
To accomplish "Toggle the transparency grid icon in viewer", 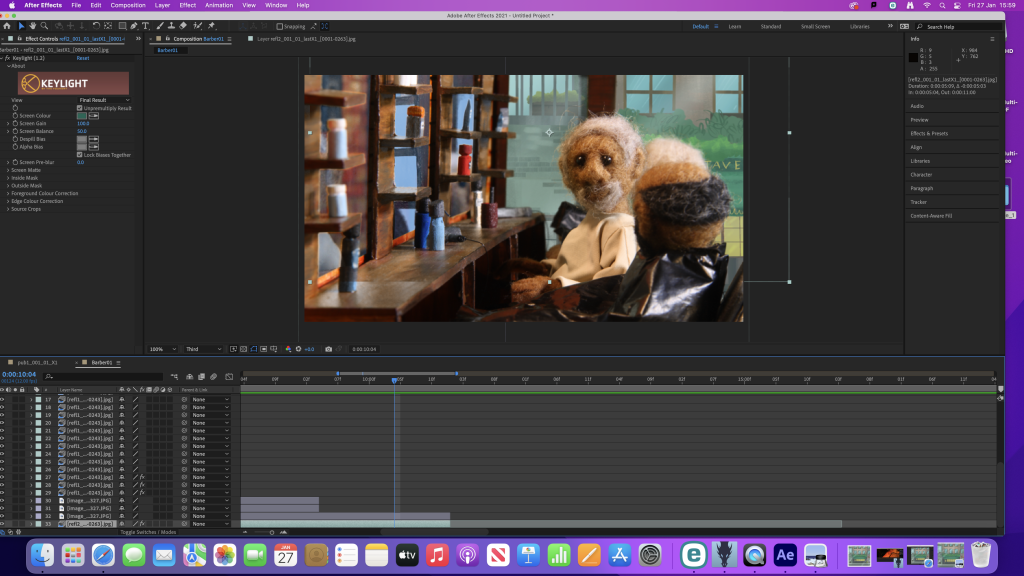I will coord(244,349).
